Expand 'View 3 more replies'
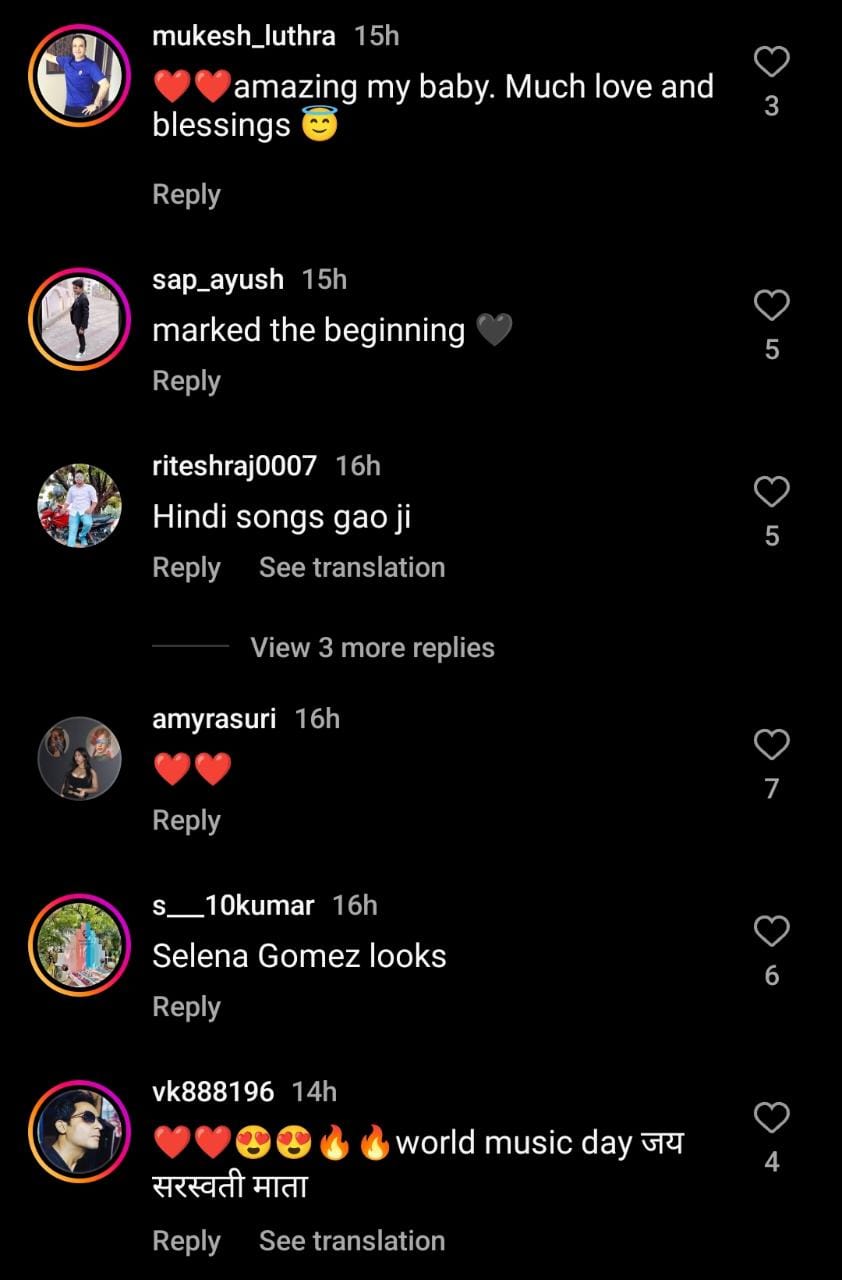Viewport: 842px width, 1280px height. pos(372,648)
